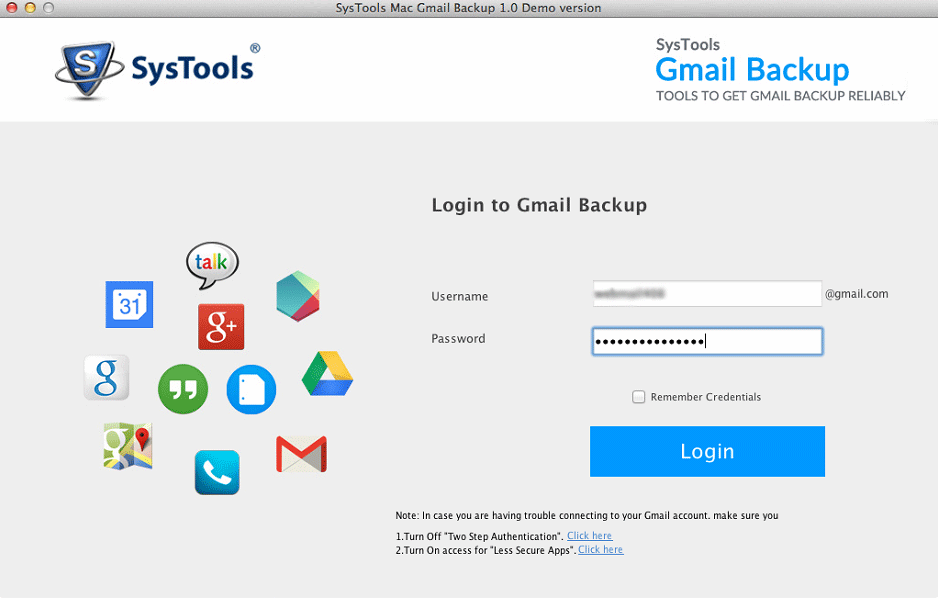938x598 pixels.
Task: Minimize the window with the yellow button
Action: (x=30, y=8)
